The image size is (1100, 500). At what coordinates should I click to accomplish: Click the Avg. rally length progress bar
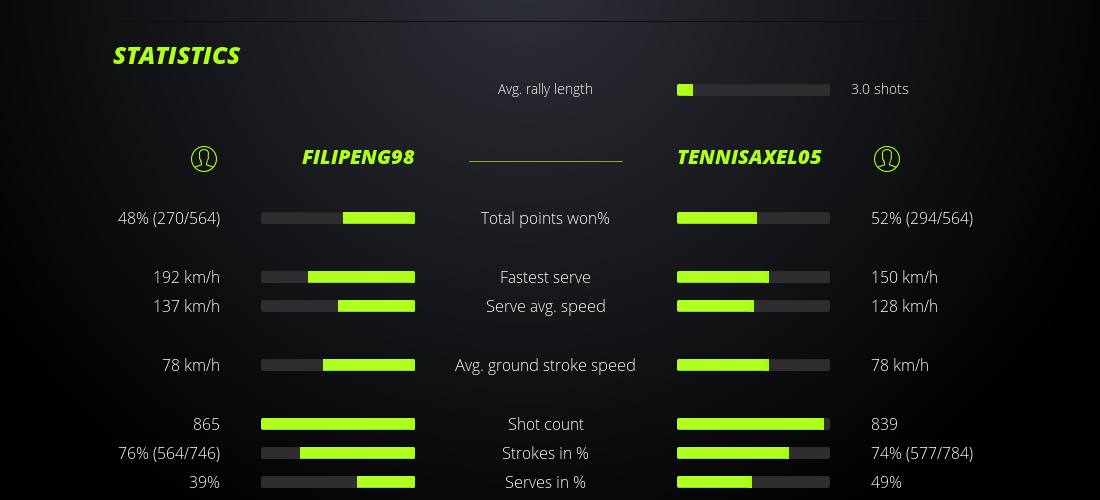(753, 90)
